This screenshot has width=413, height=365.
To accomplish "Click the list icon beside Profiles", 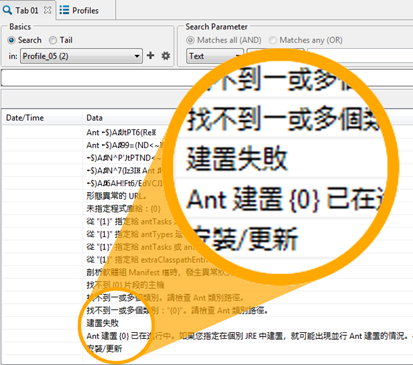I will pyautogui.click(x=64, y=10).
